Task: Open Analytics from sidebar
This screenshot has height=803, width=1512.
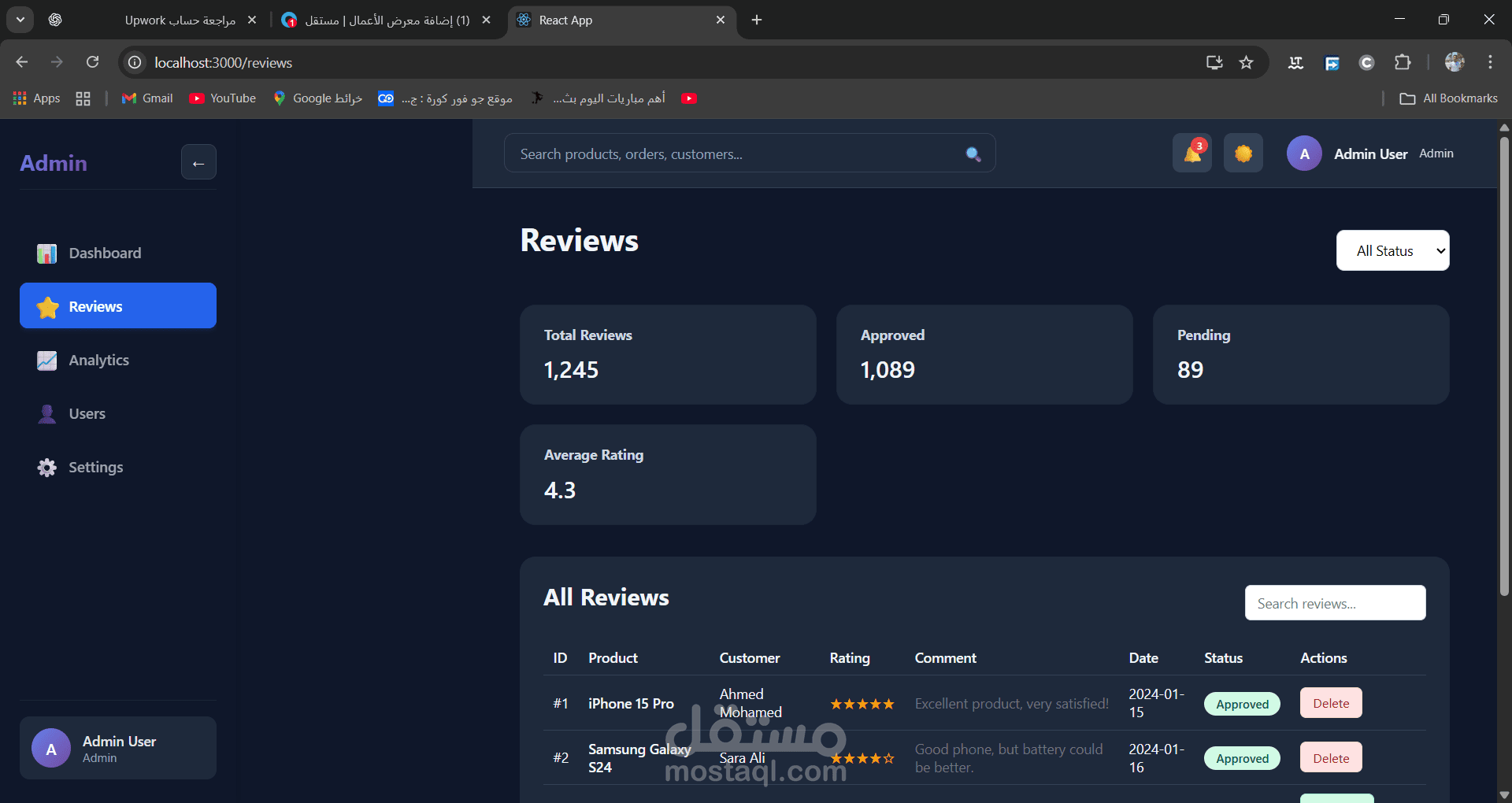Action: click(118, 361)
